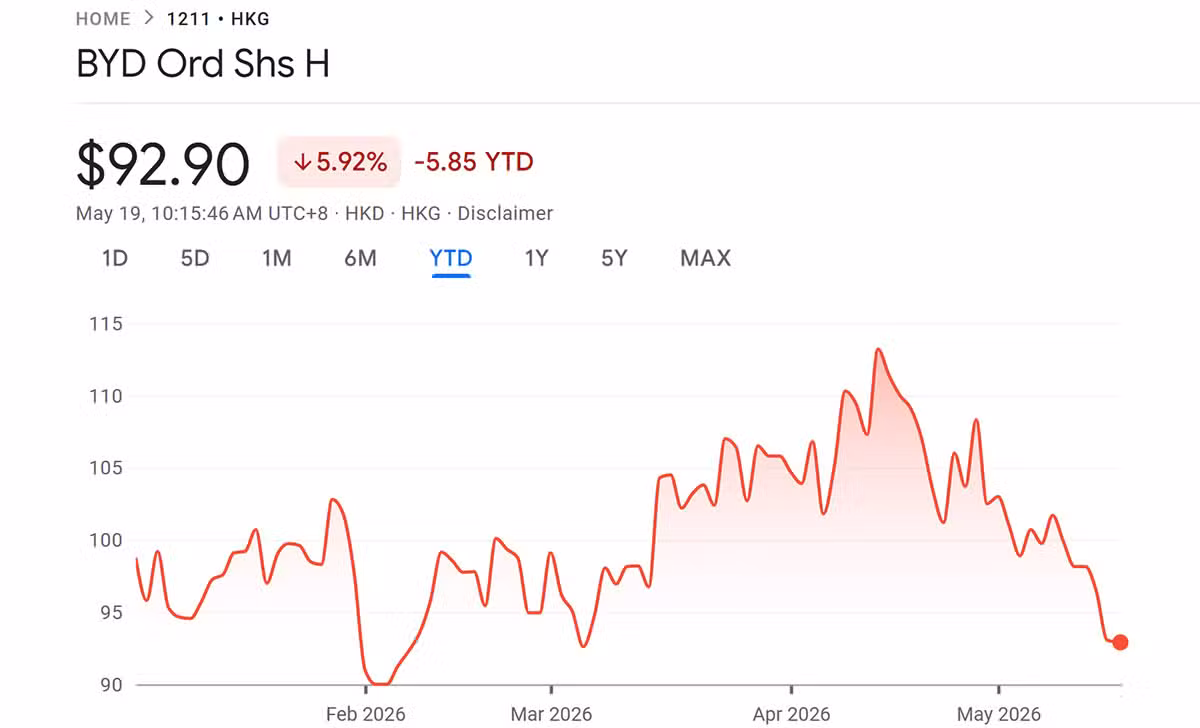This screenshot has height=728, width=1200.
Task: Go to the HOME breadcrumb link
Action: 103,19
